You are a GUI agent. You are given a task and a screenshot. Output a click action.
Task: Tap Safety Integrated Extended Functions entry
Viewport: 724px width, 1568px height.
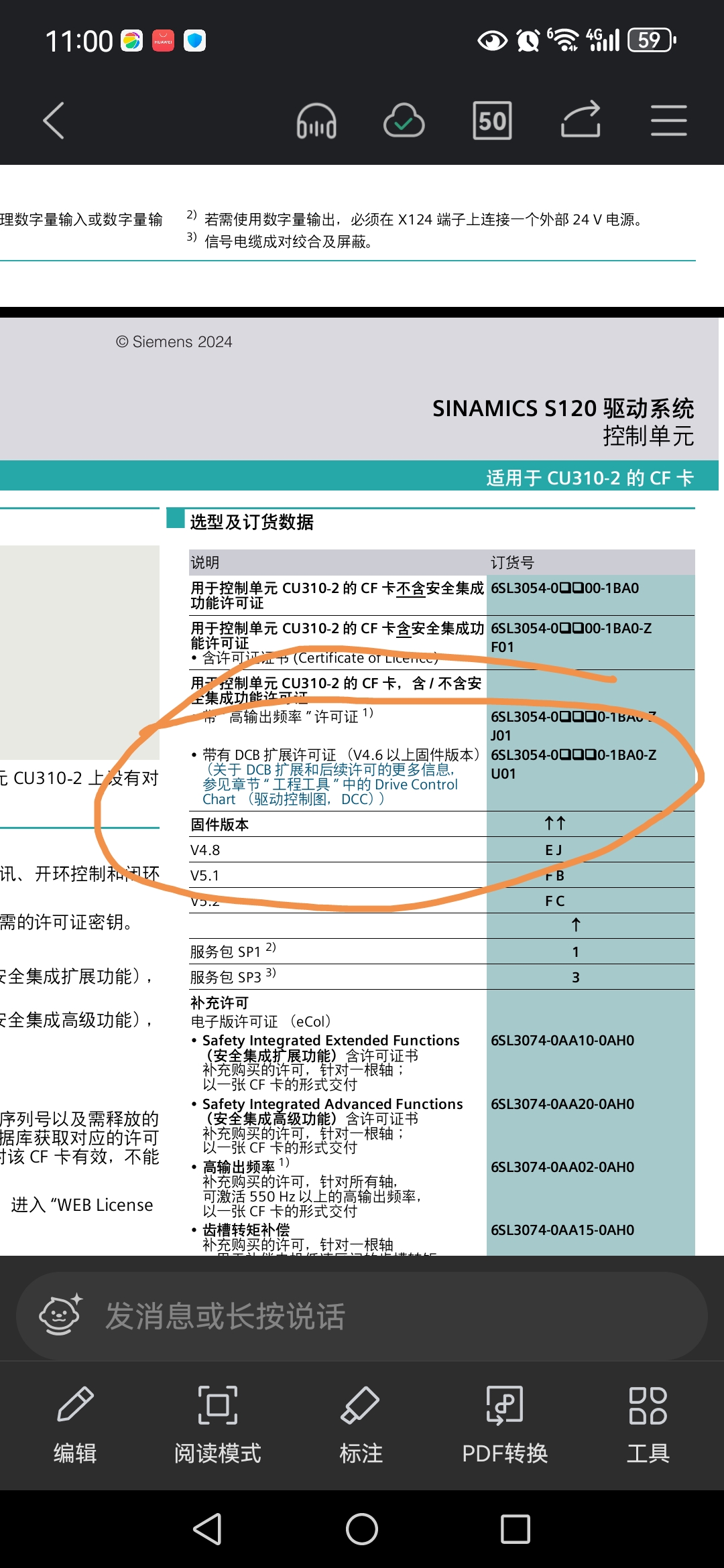[x=331, y=1061]
